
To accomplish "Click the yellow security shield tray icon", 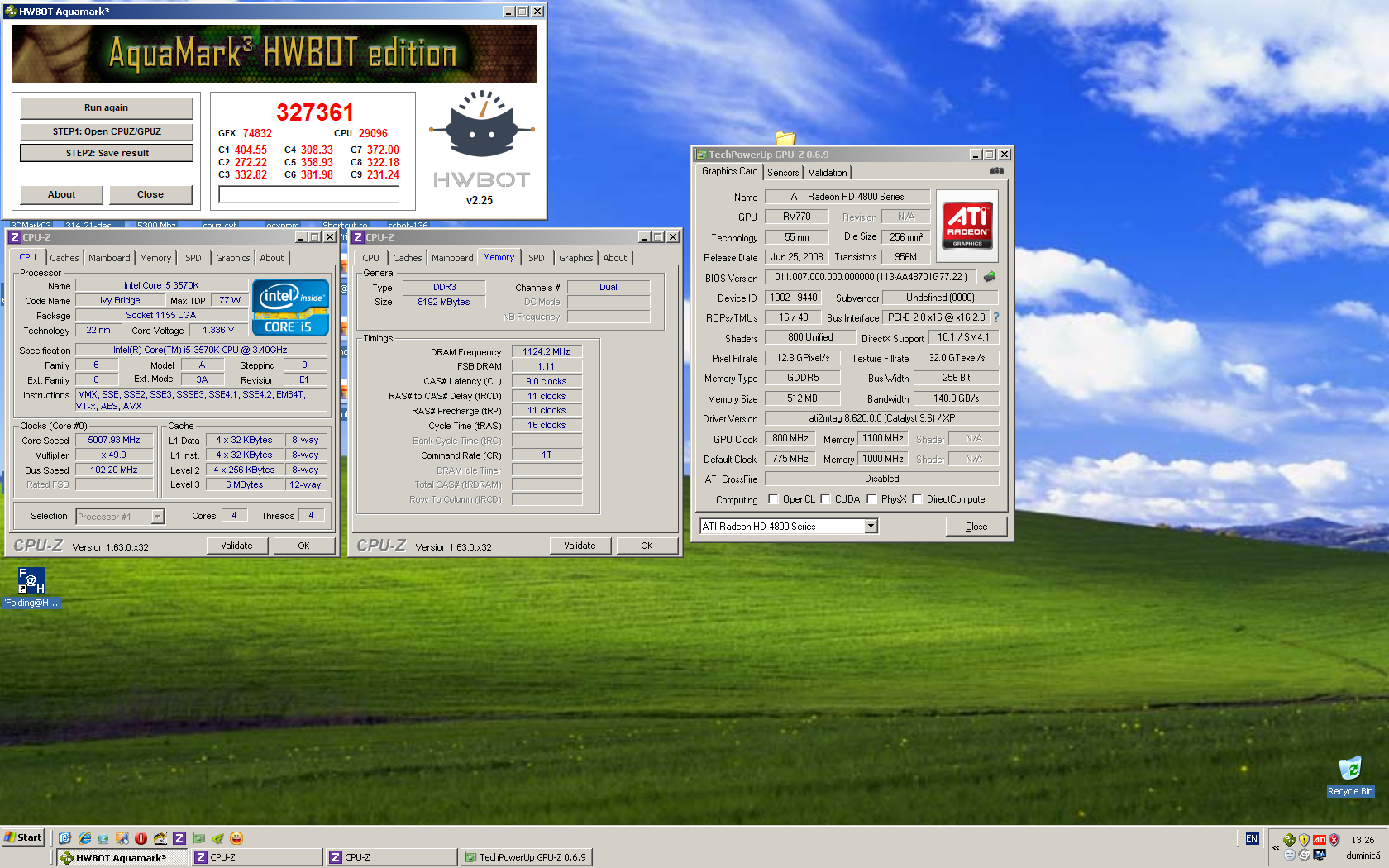I will [1304, 840].
